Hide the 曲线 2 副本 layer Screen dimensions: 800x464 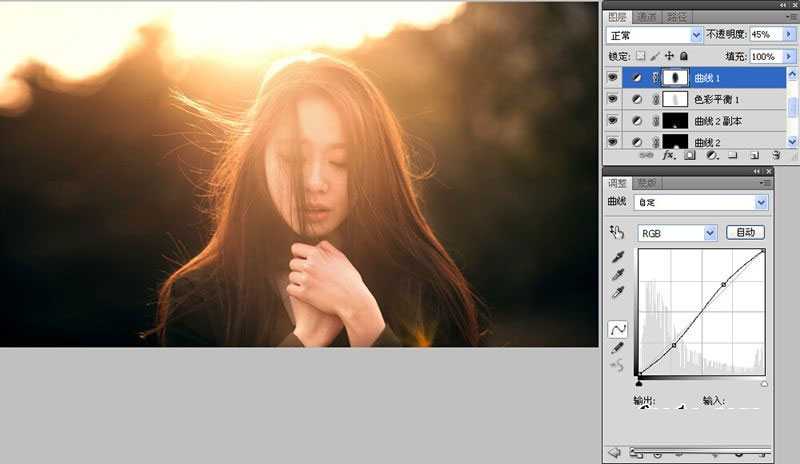[x=612, y=121]
